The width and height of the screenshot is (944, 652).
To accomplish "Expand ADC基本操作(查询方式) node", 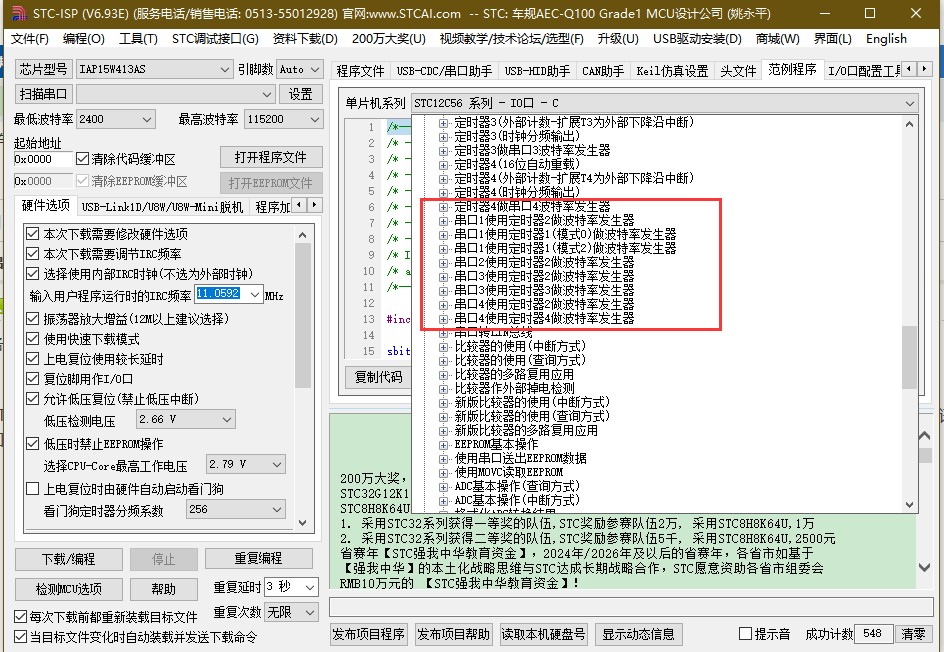I will [x=444, y=486].
